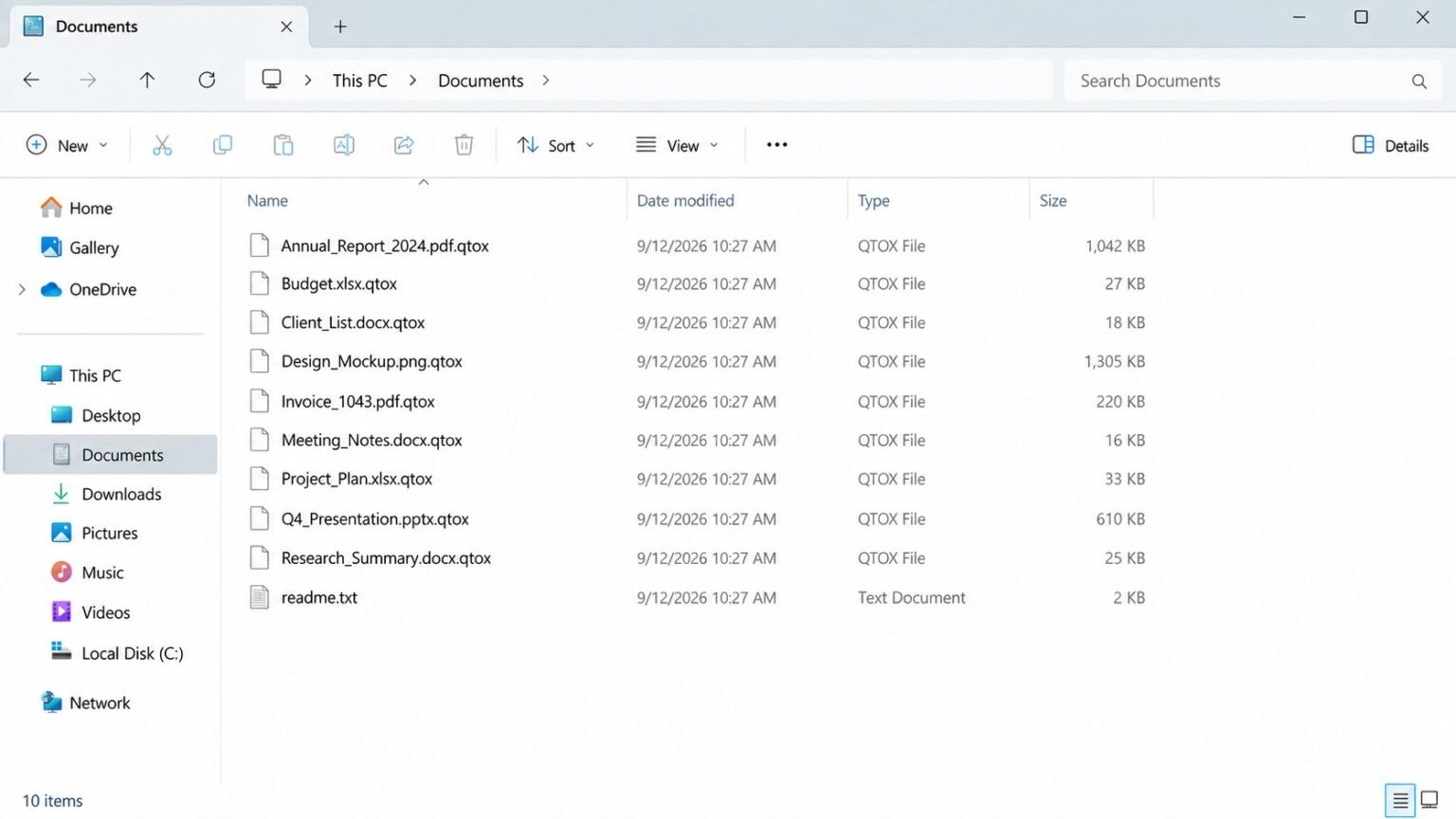
Task: Click the Paste clipboard icon
Action: [283, 145]
